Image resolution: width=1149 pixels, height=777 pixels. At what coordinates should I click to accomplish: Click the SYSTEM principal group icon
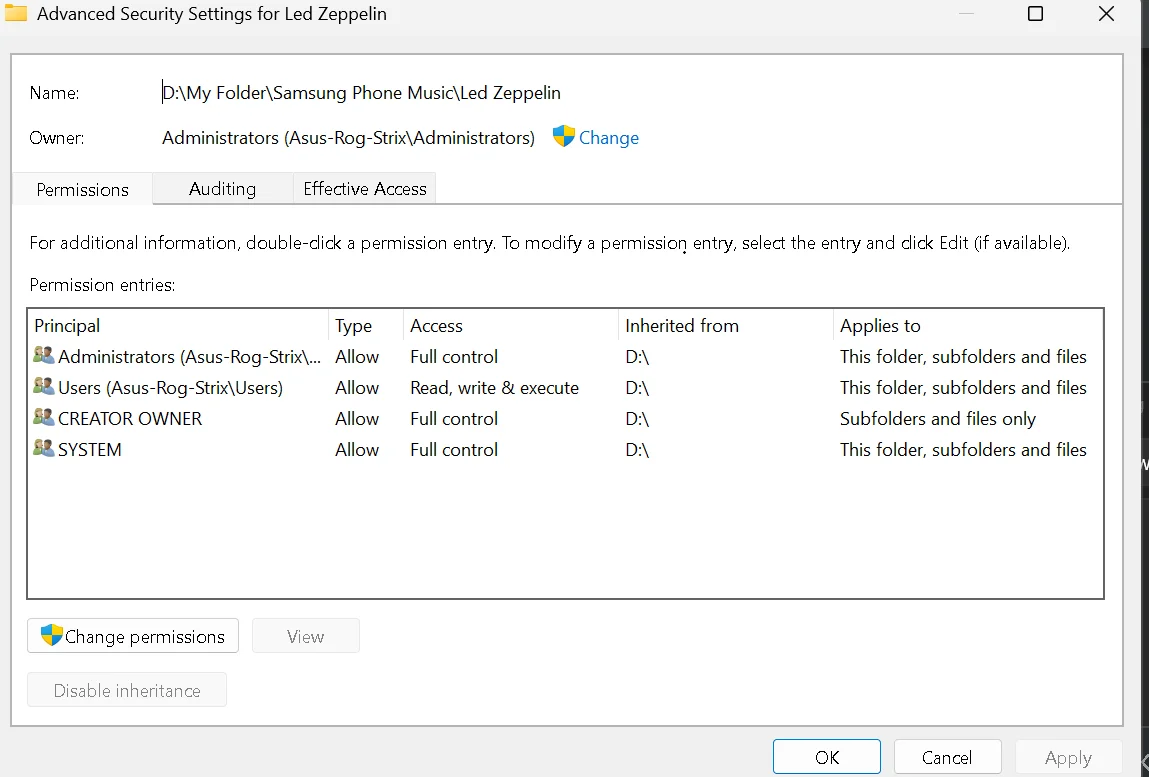44,448
